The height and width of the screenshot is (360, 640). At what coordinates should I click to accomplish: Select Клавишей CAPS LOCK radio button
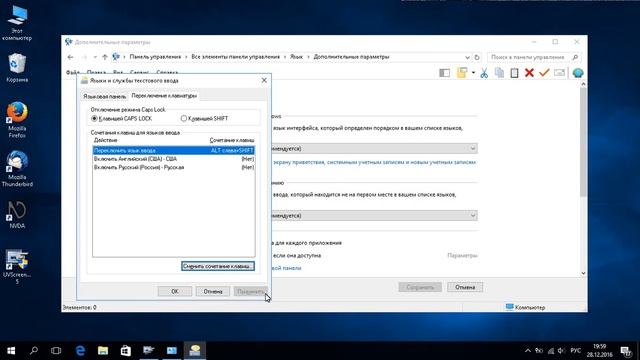[x=94, y=118]
